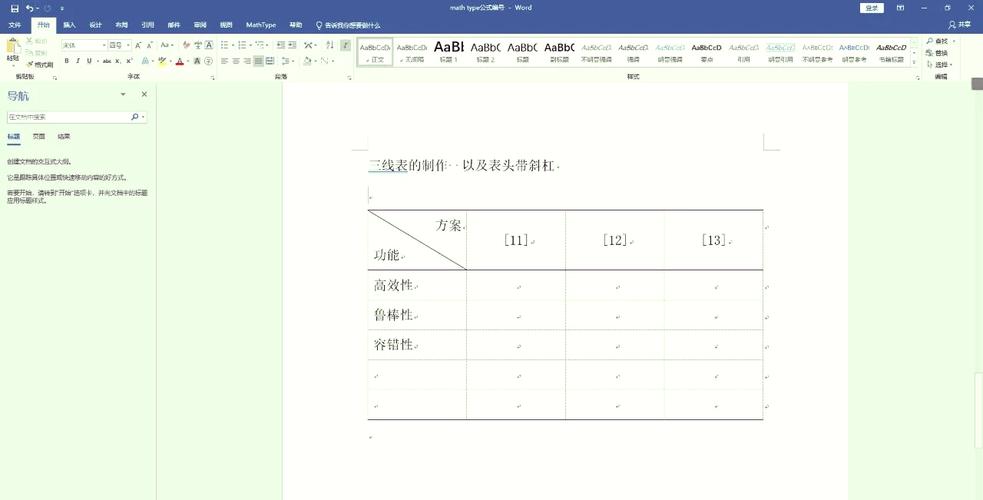
Task: Expand the styles gallery more arrow
Action: (913, 63)
